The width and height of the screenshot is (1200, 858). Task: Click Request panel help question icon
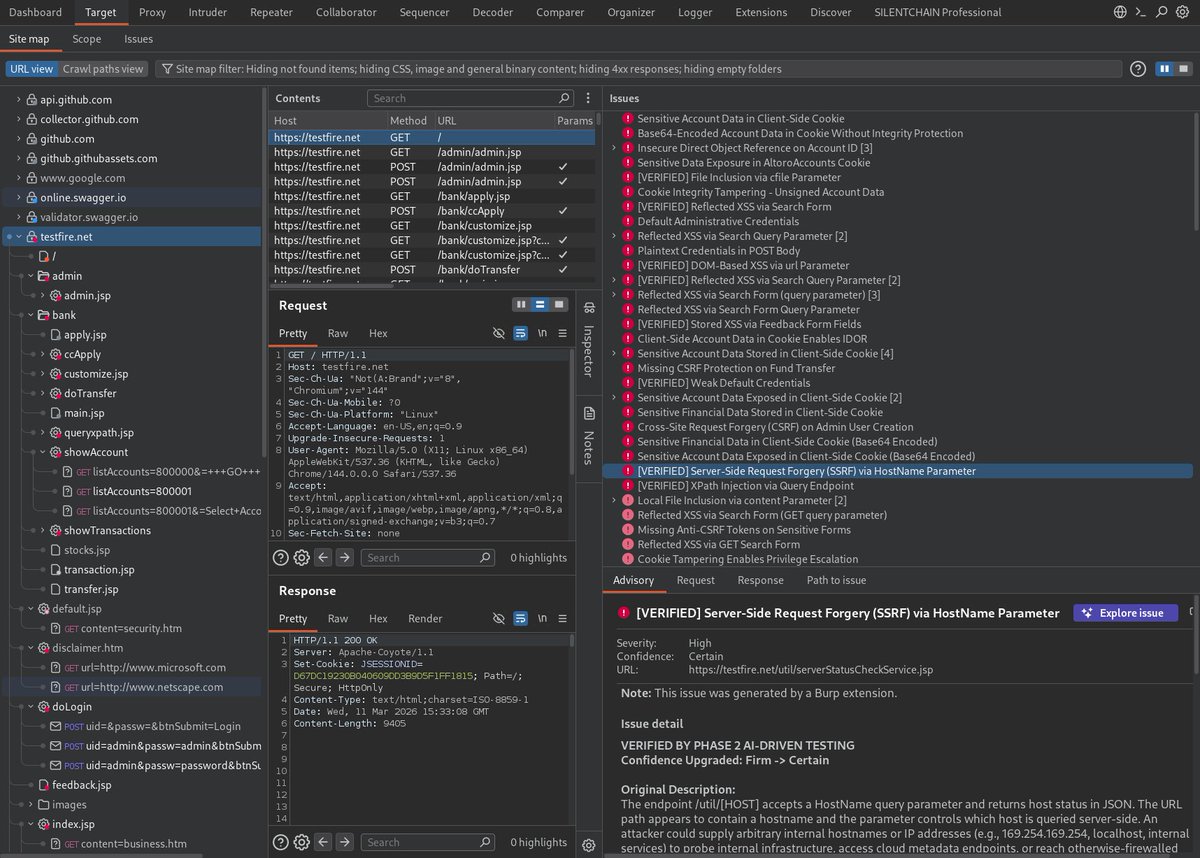click(x=281, y=558)
